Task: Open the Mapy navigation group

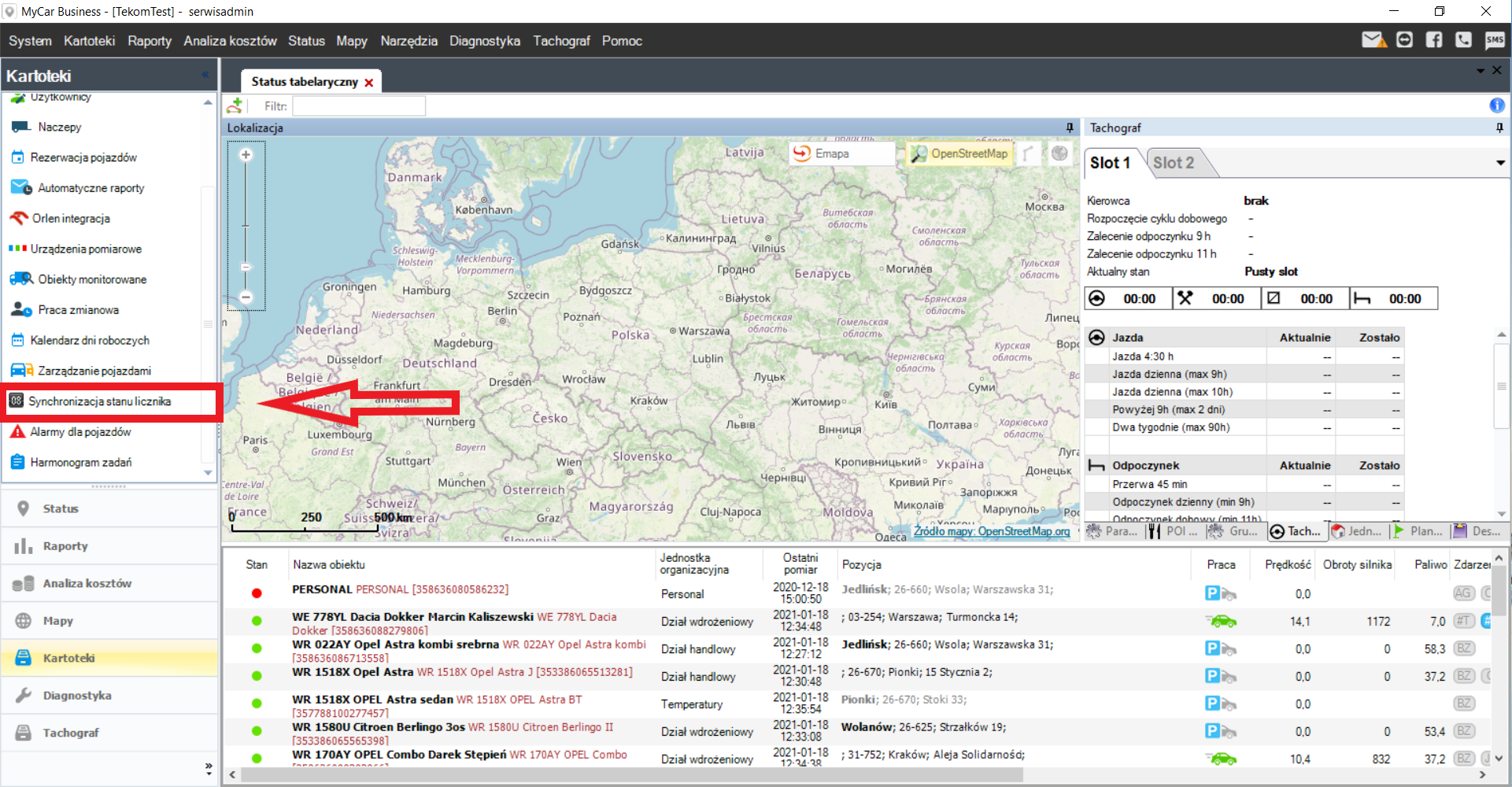Action: point(109,620)
